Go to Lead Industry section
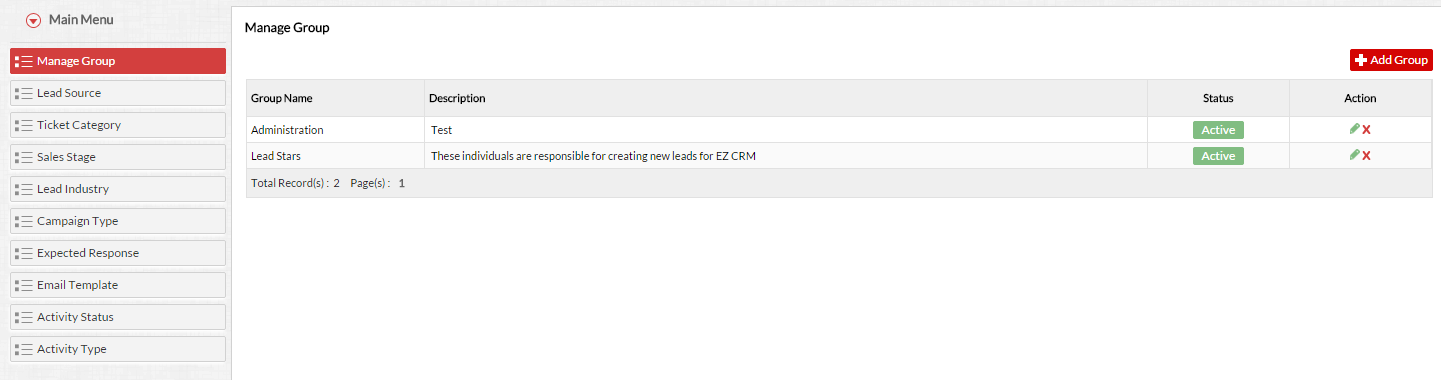The width and height of the screenshot is (1441, 380). (118, 189)
